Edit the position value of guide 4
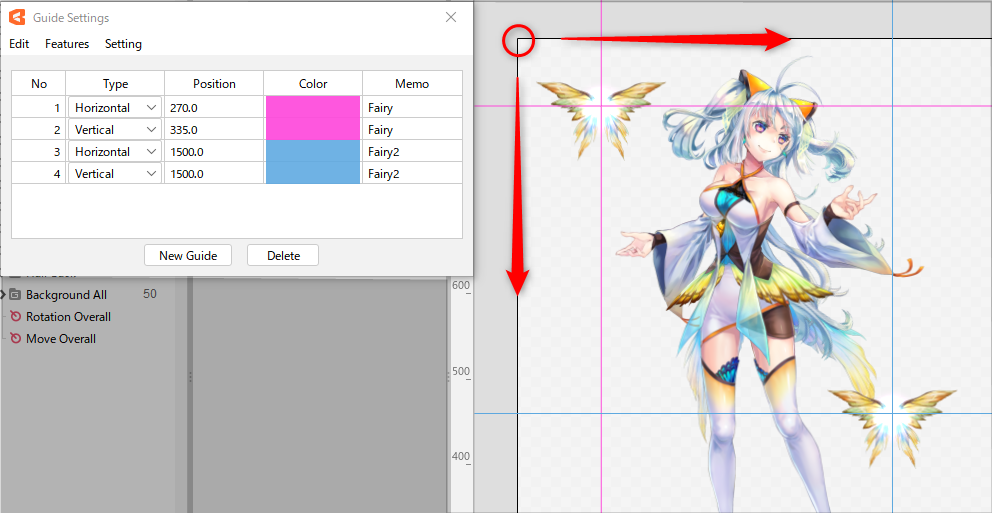 click(x=214, y=174)
